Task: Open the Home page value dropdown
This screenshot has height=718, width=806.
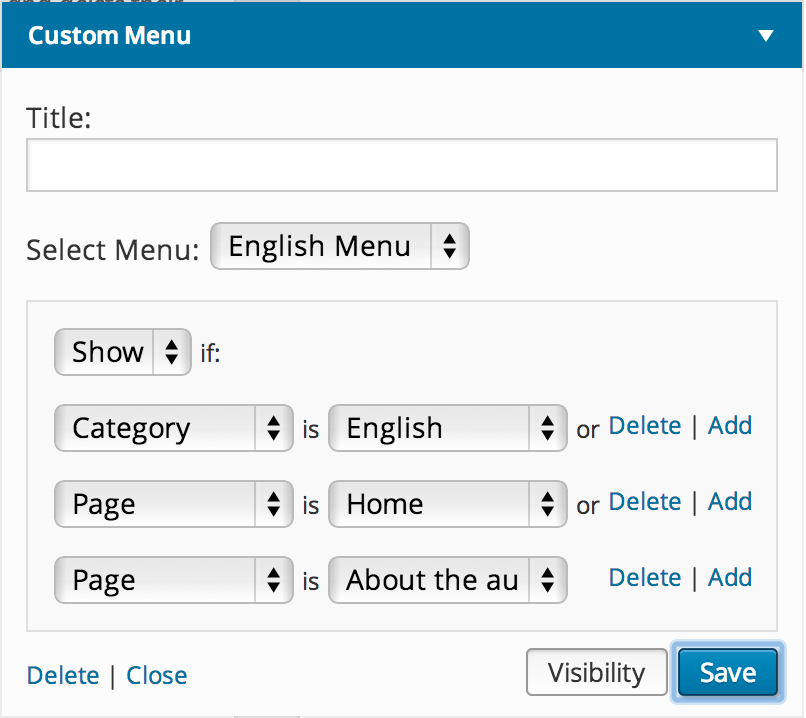Action: (x=447, y=504)
